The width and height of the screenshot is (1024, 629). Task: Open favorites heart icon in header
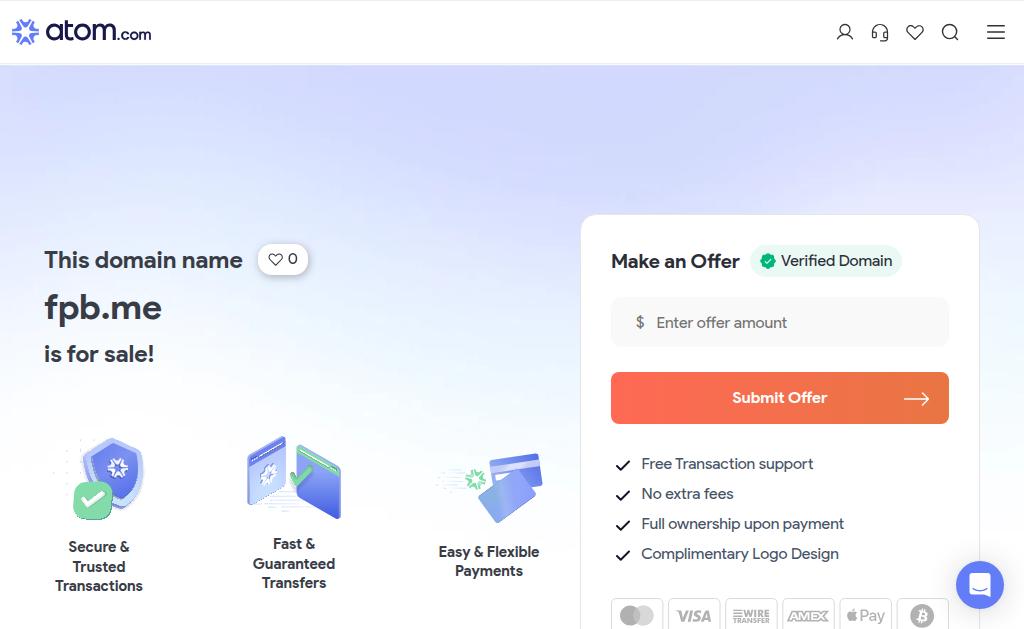point(915,32)
